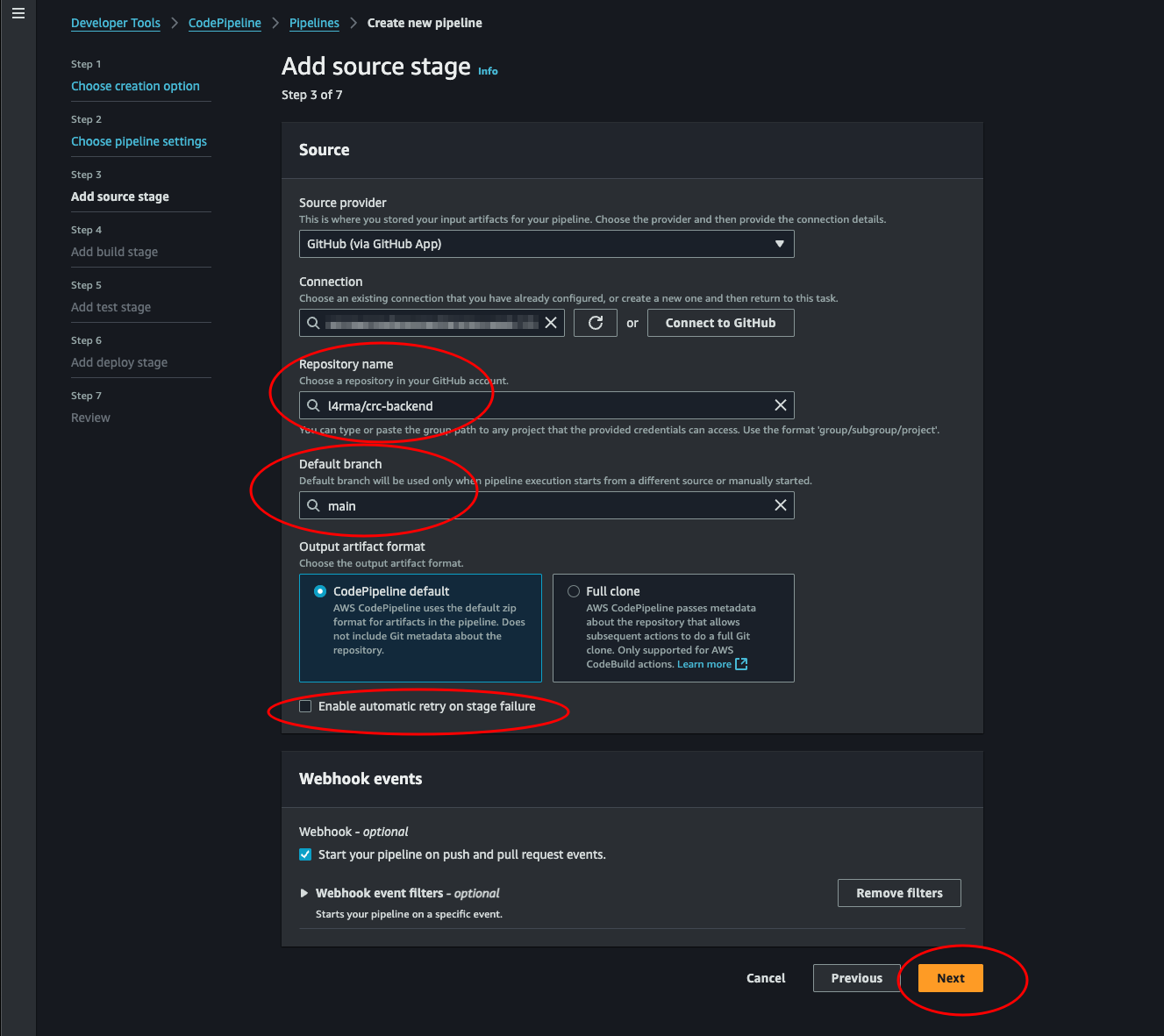Image resolution: width=1164 pixels, height=1036 pixels.
Task: Select CodePipeline default artifact format
Action: point(320,591)
